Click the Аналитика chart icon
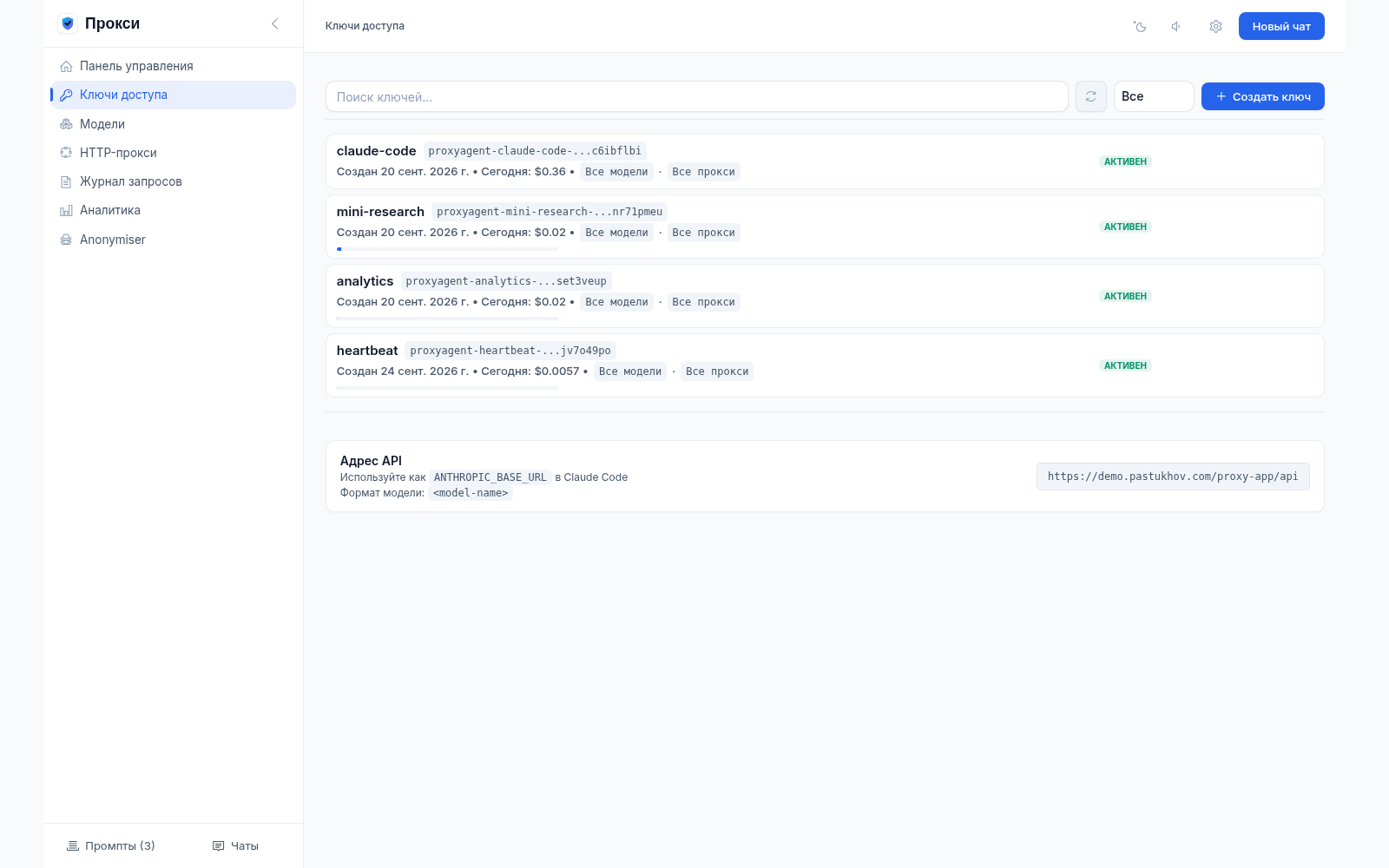Screen dimensions: 1389x868 click(66, 210)
